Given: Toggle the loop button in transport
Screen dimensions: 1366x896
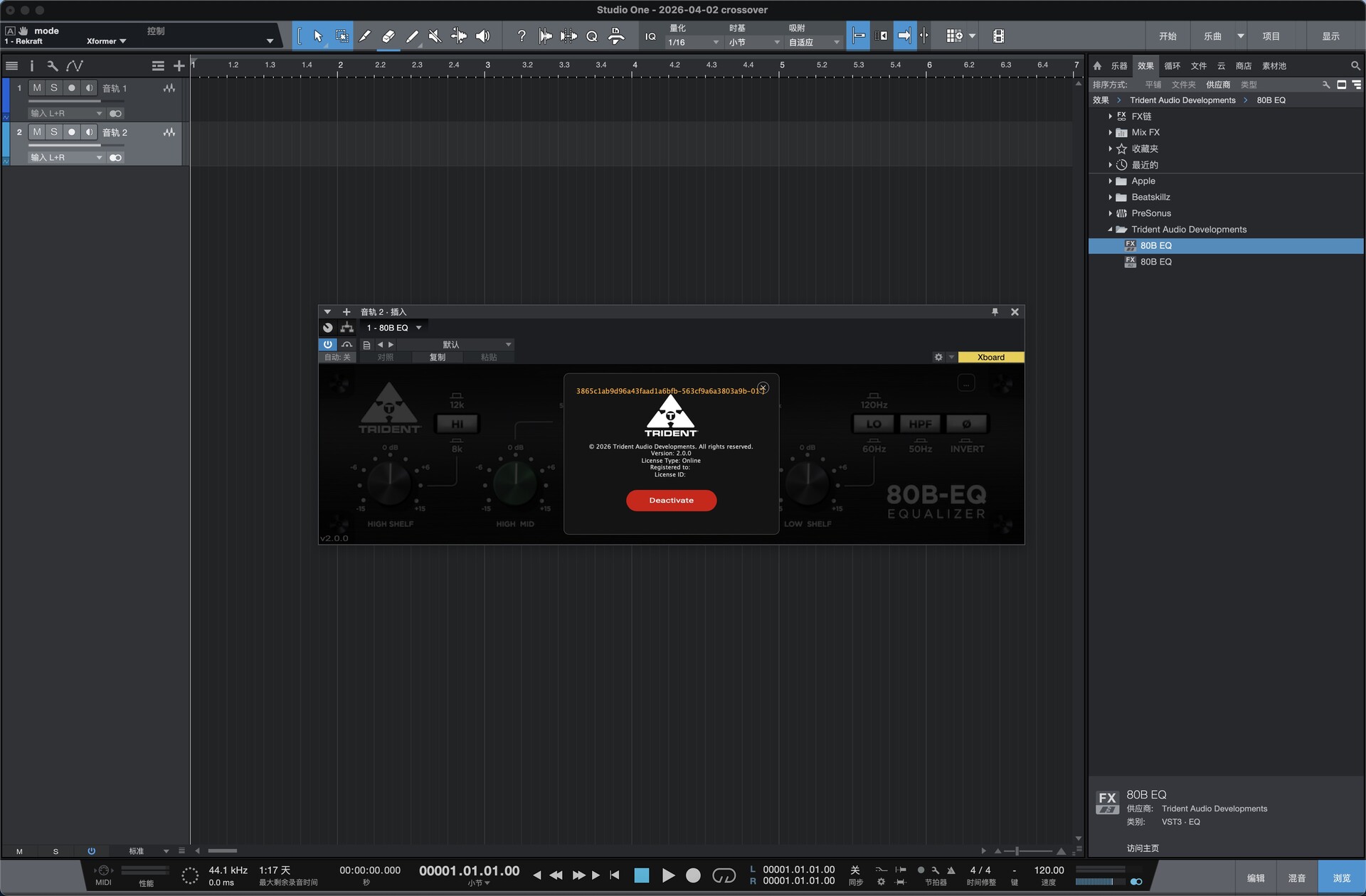Looking at the screenshot, I should pyautogui.click(x=724, y=875).
